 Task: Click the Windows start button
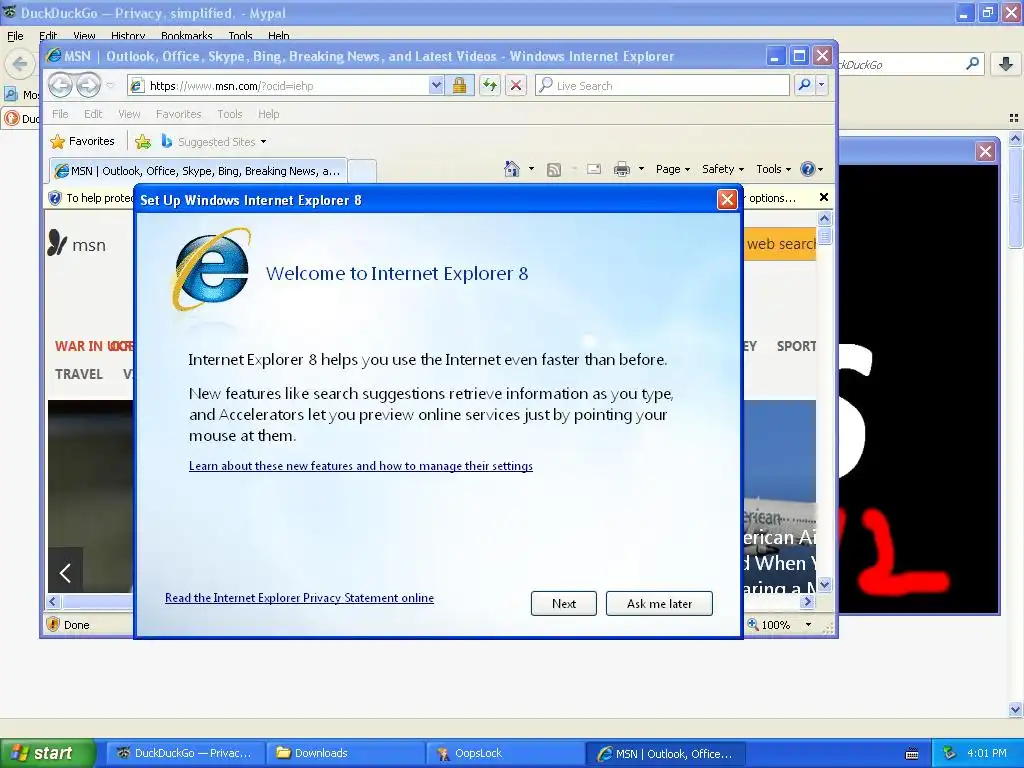click(x=48, y=753)
